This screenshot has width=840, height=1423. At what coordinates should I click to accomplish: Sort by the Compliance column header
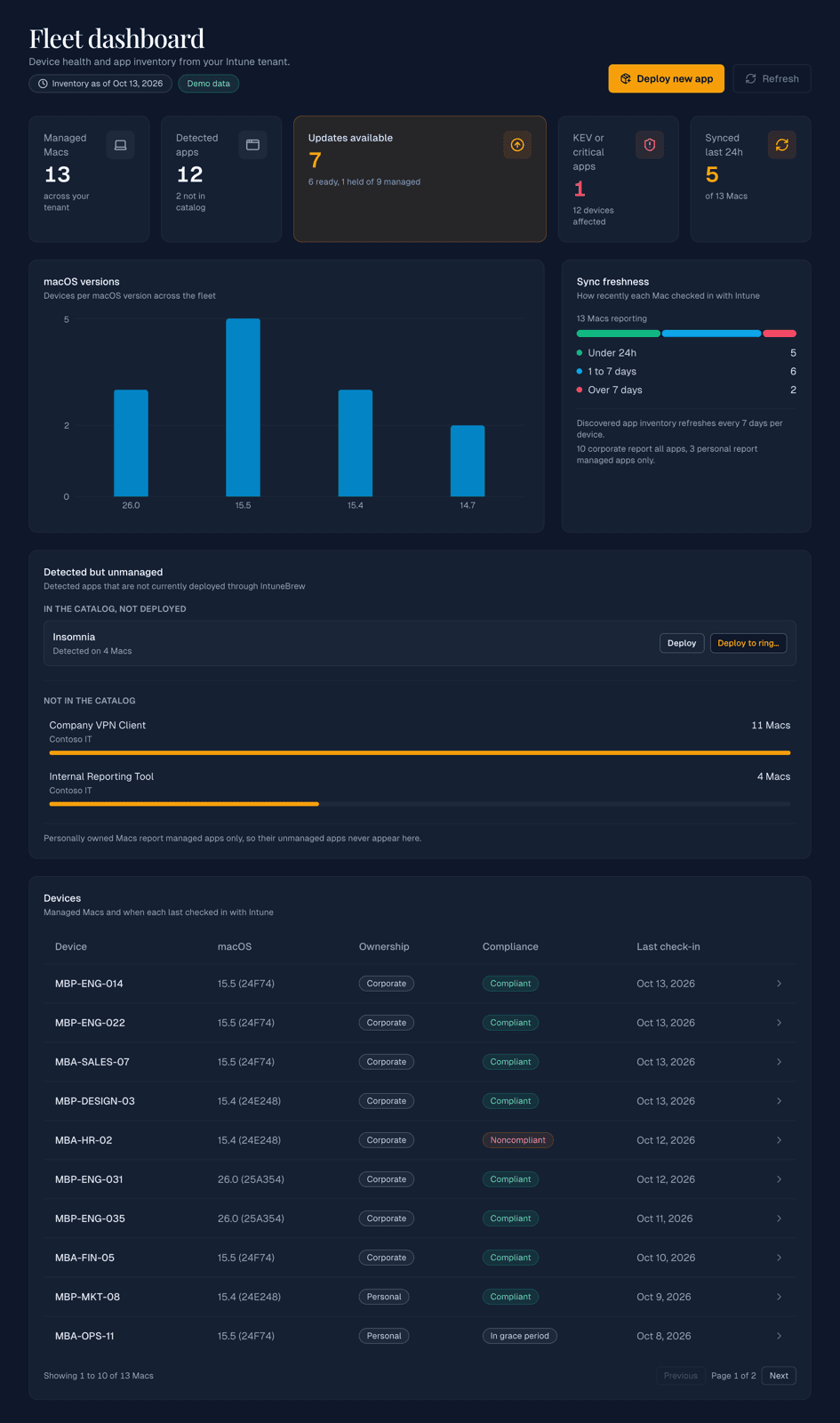coord(510,946)
